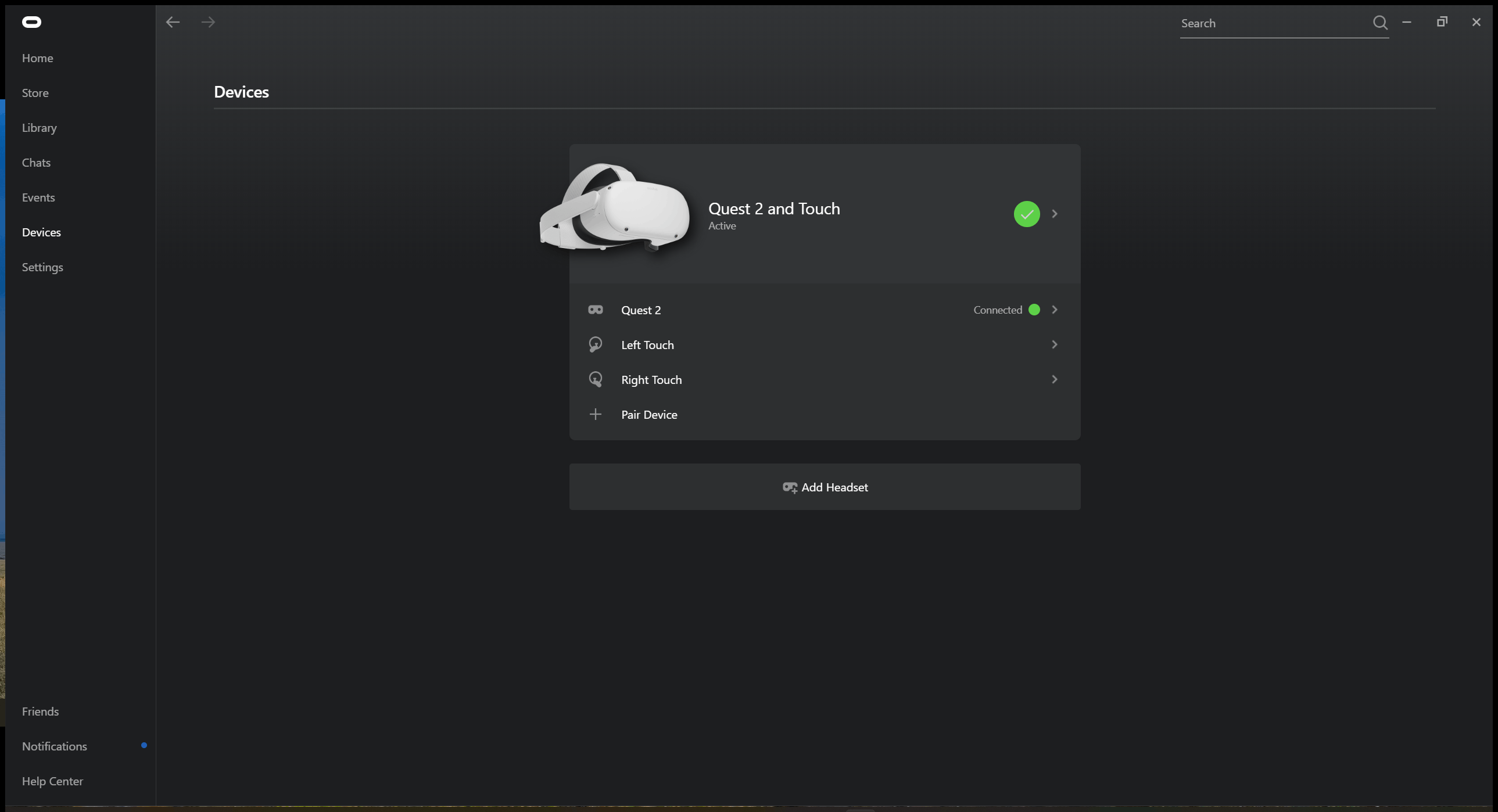Click the Pair Device option
1498x812 pixels.
[649, 414]
